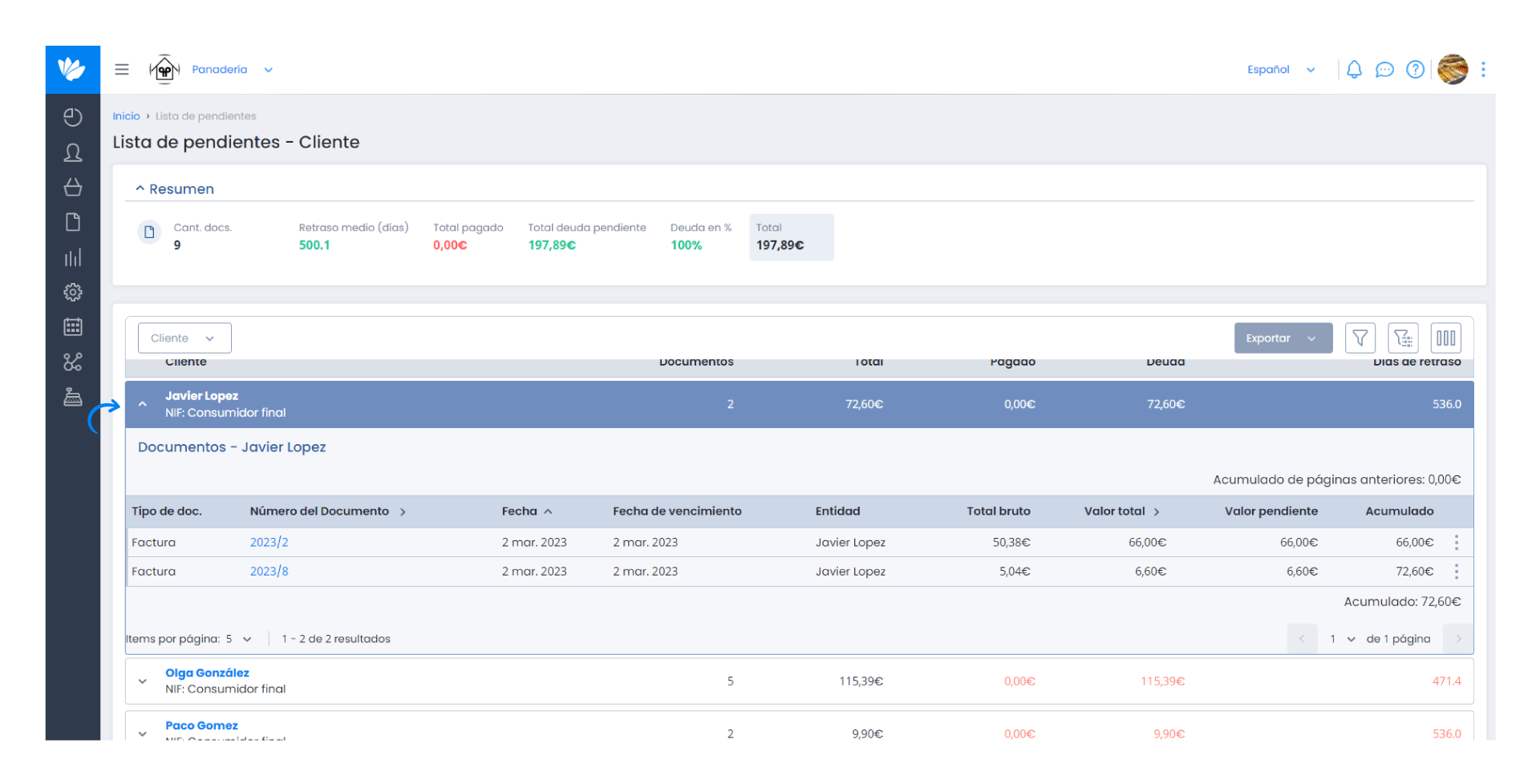The image size is (1540, 784).
Task: Click the Tipo de doc. header
Action: click(167, 511)
